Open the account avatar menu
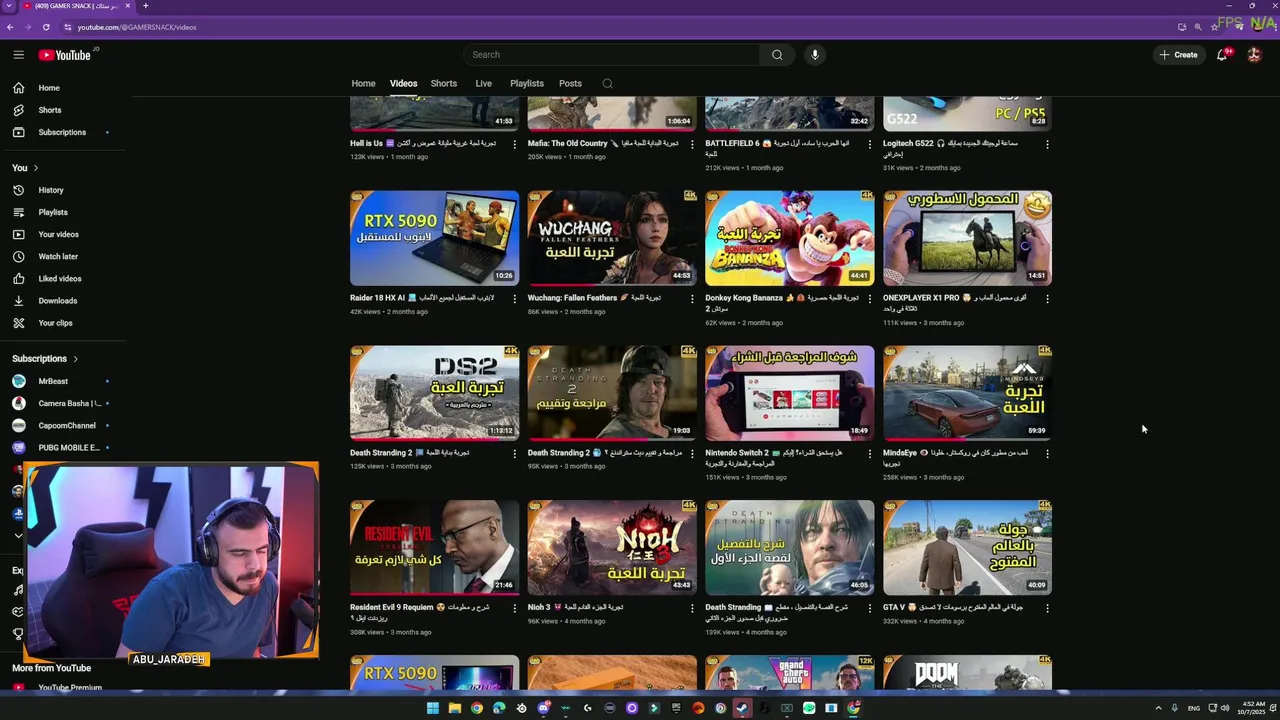The width and height of the screenshot is (1280, 720). click(x=1254, y=55)
